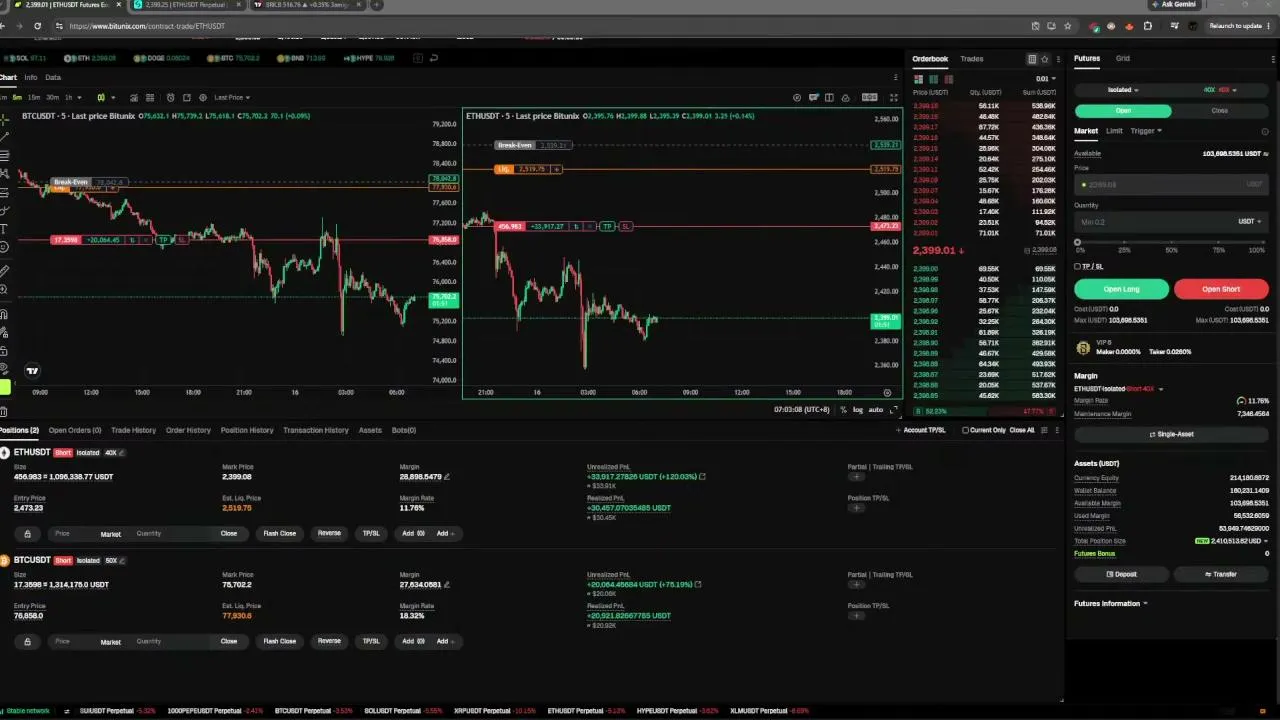
Task: Click the order Price input field
Action: 1171,185
